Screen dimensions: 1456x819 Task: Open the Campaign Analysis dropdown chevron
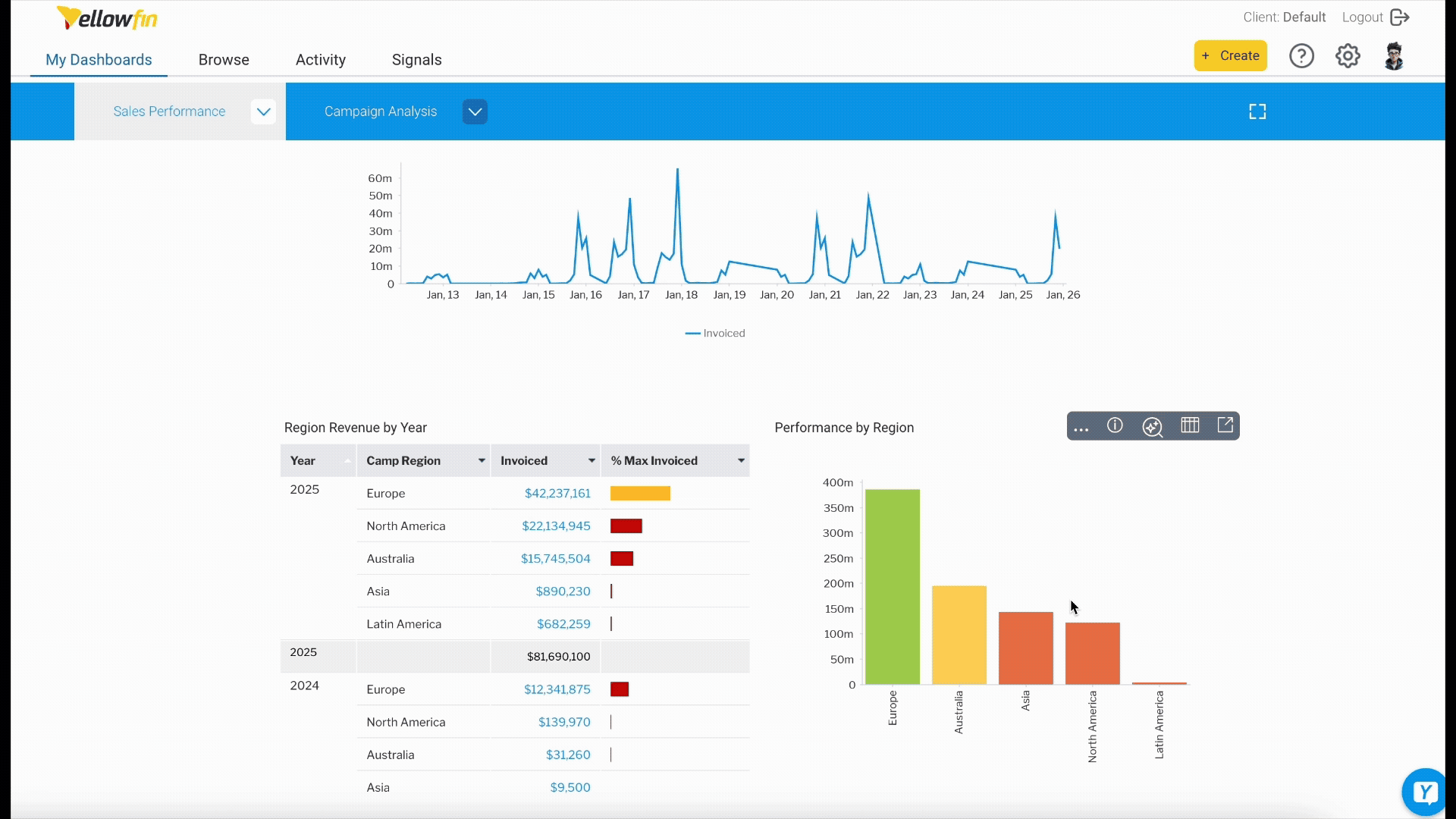click(475, 111)
